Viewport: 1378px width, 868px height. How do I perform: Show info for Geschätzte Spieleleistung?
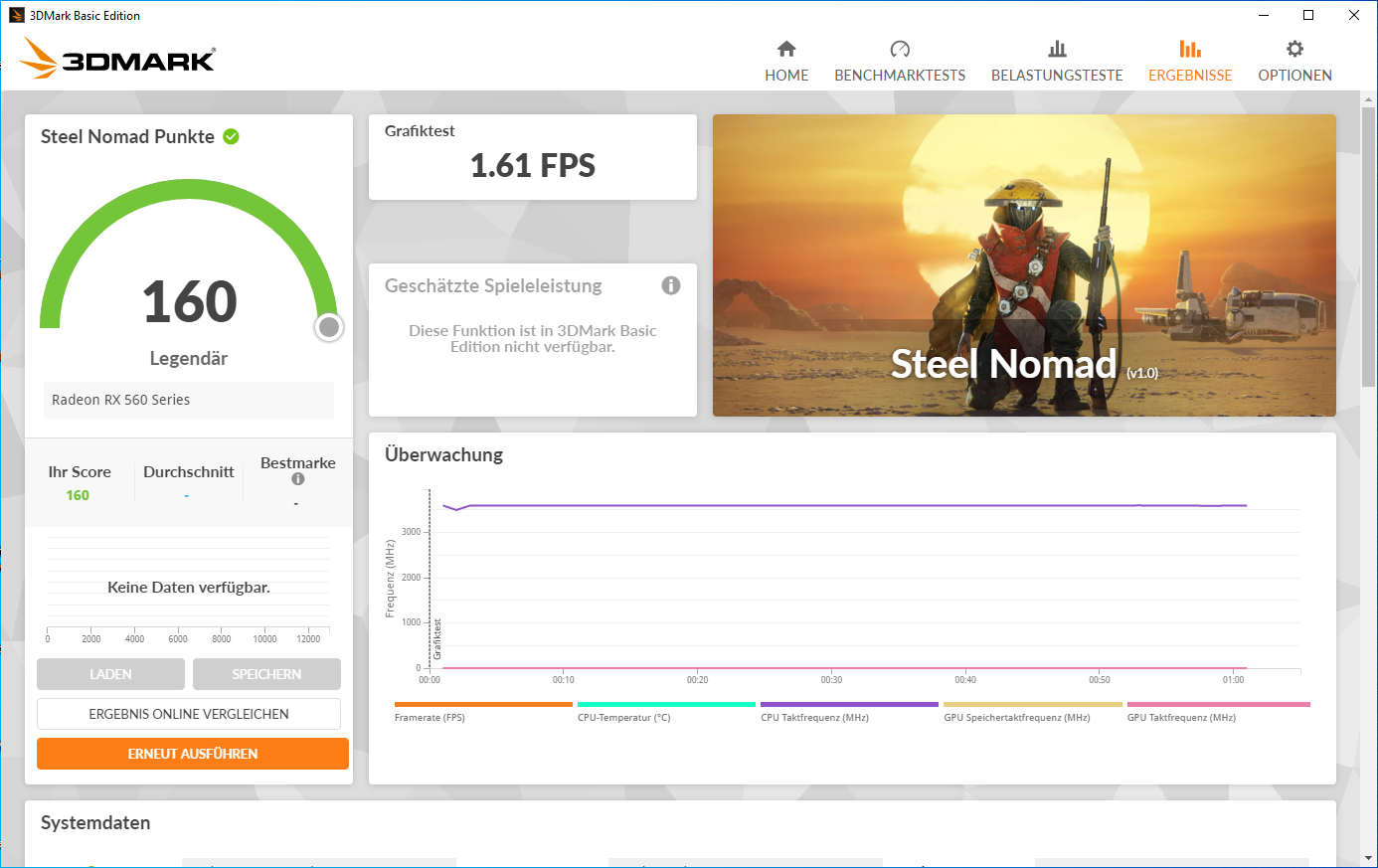coord(671,285)
